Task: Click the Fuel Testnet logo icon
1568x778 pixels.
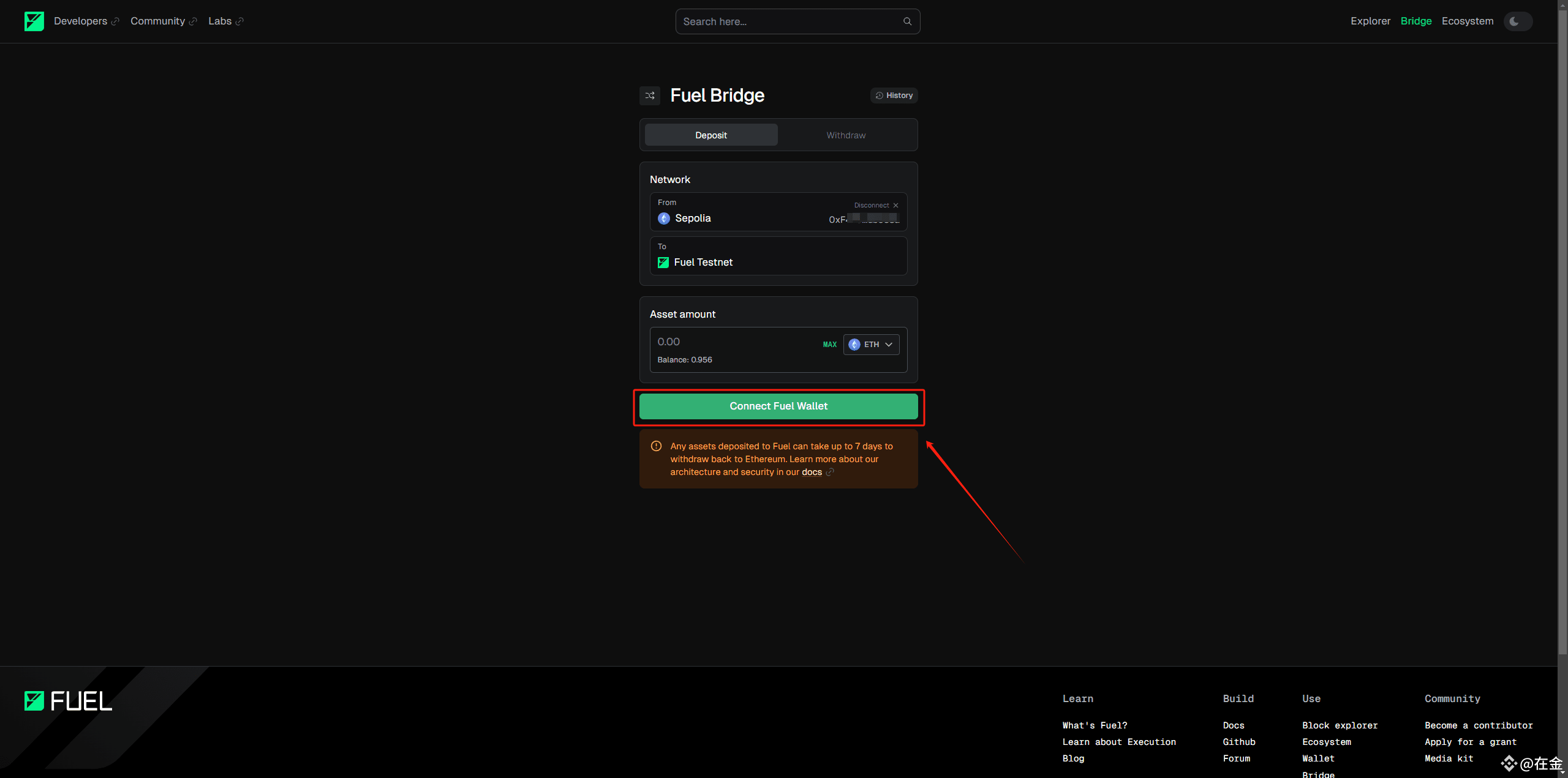Action: (663, 263)
